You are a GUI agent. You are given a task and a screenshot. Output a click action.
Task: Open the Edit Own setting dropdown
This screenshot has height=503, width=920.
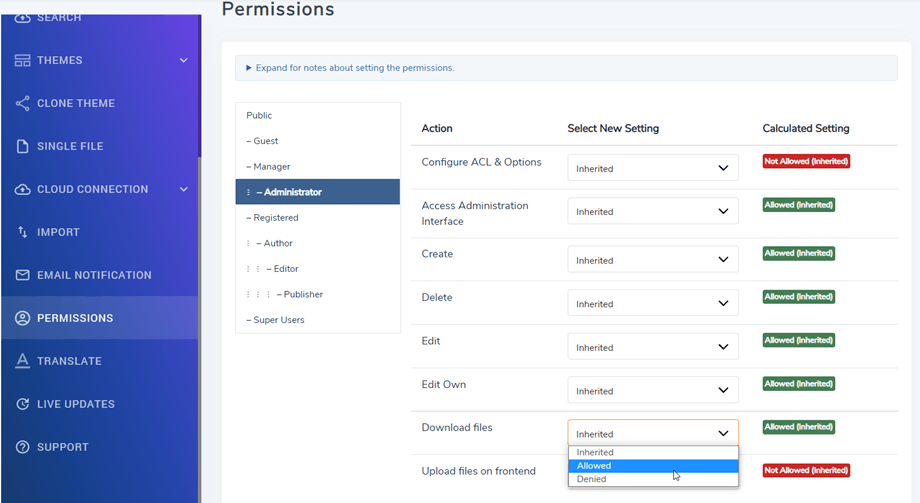[652, 391]
